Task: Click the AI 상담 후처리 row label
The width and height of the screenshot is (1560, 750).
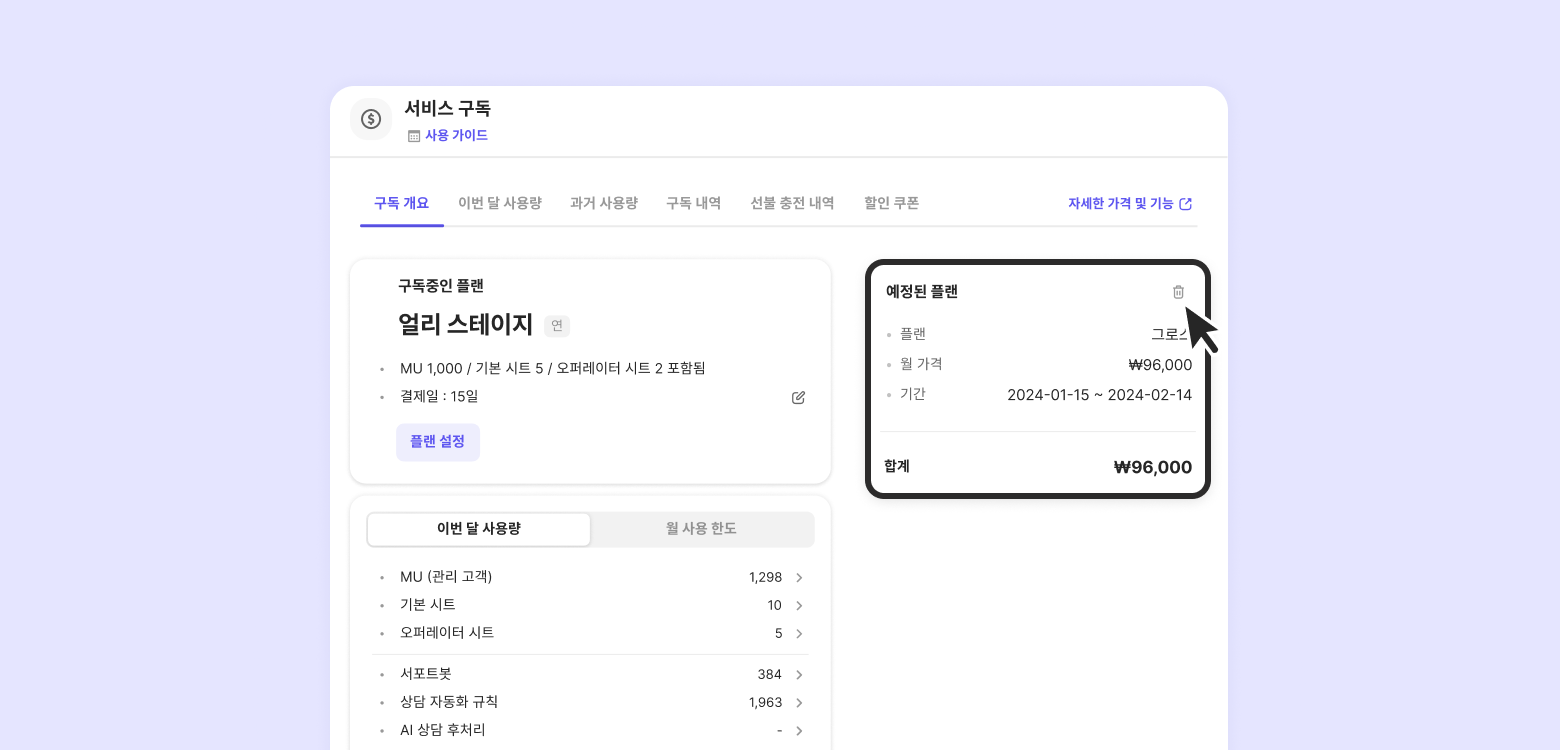Action: (x=443, y=730)
